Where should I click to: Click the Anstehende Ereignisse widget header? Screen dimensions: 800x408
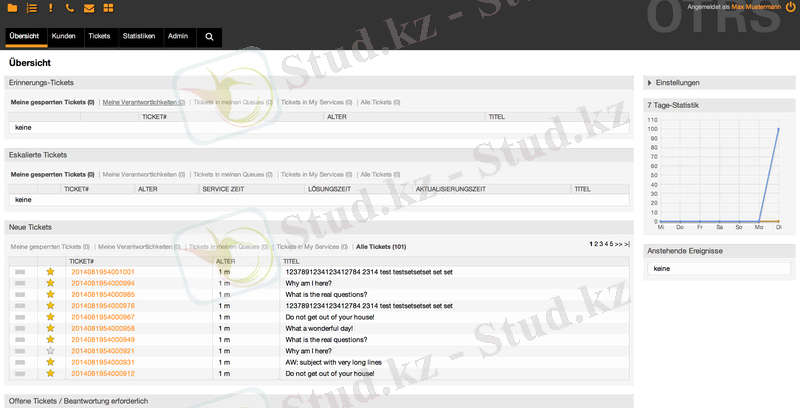tap(719, 251)
